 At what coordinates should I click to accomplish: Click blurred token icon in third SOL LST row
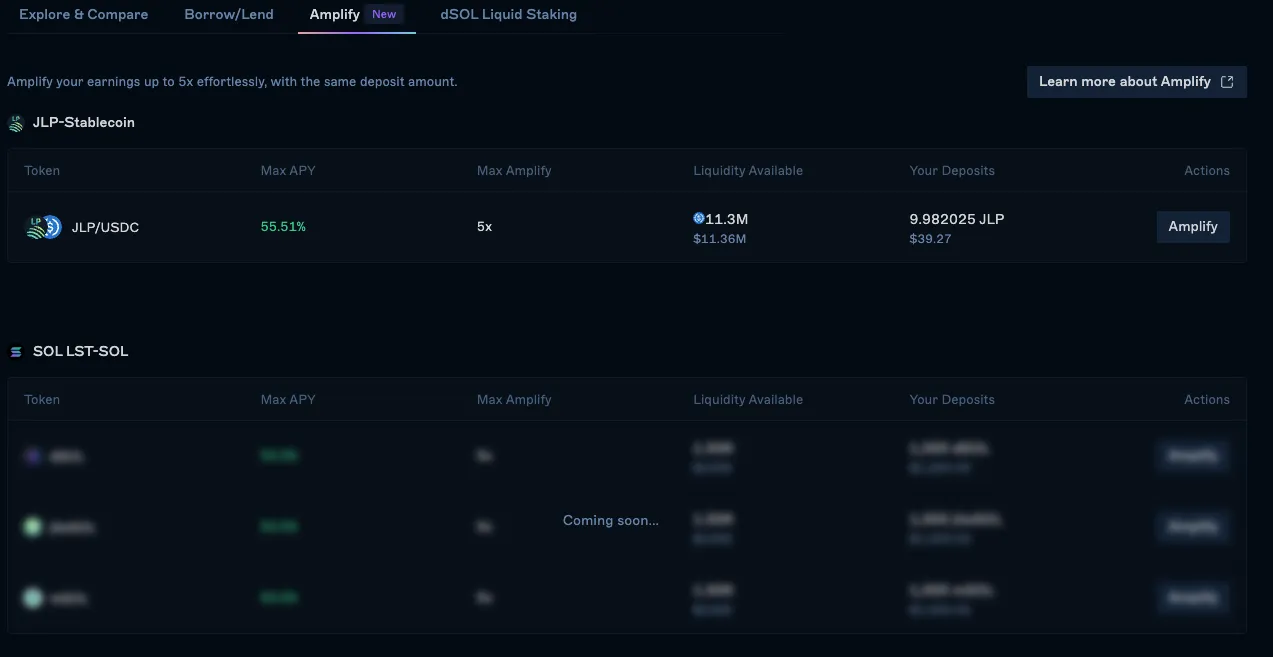33,598
